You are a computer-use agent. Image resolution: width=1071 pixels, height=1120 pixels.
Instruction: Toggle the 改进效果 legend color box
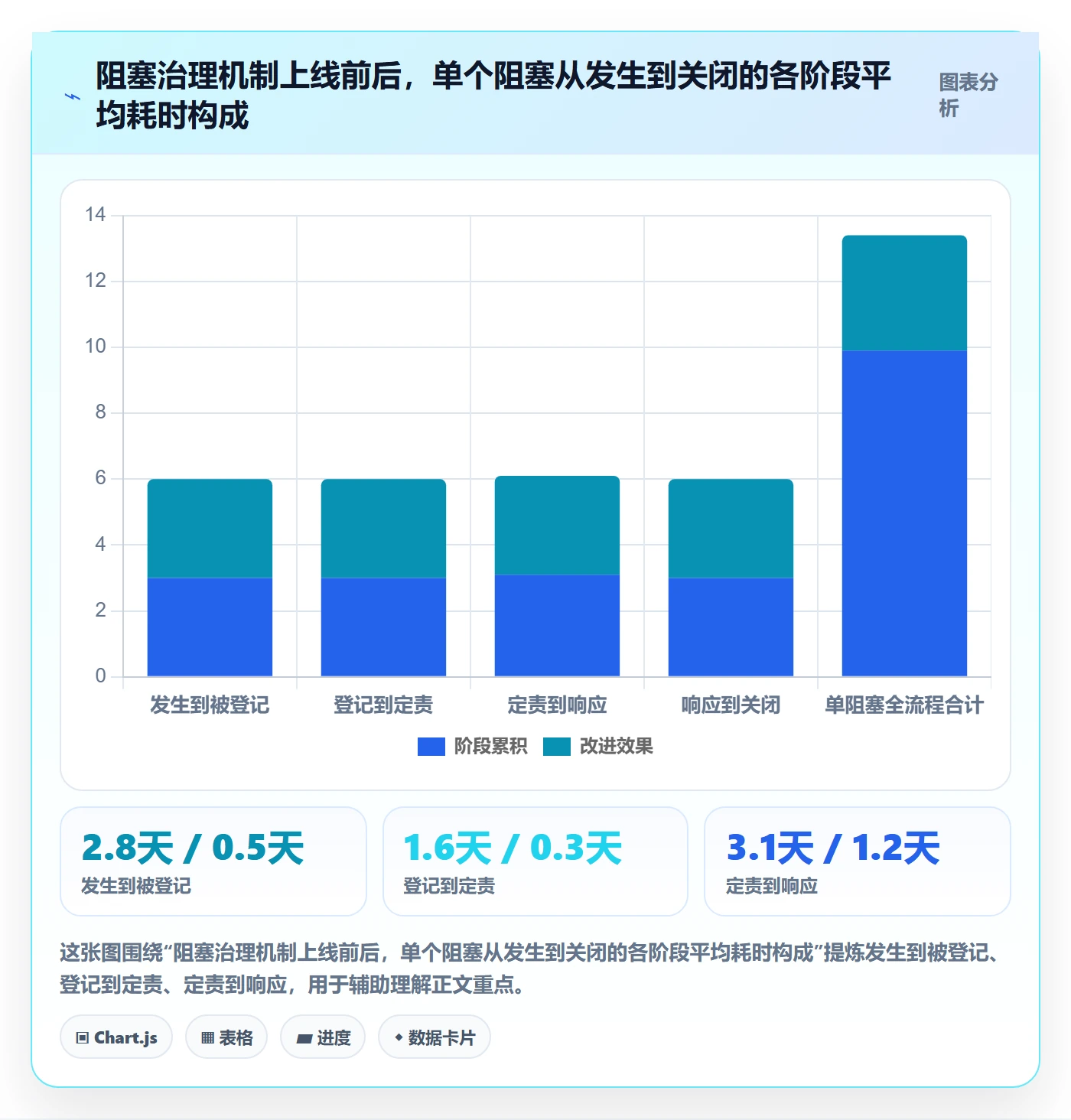(557, 746)
